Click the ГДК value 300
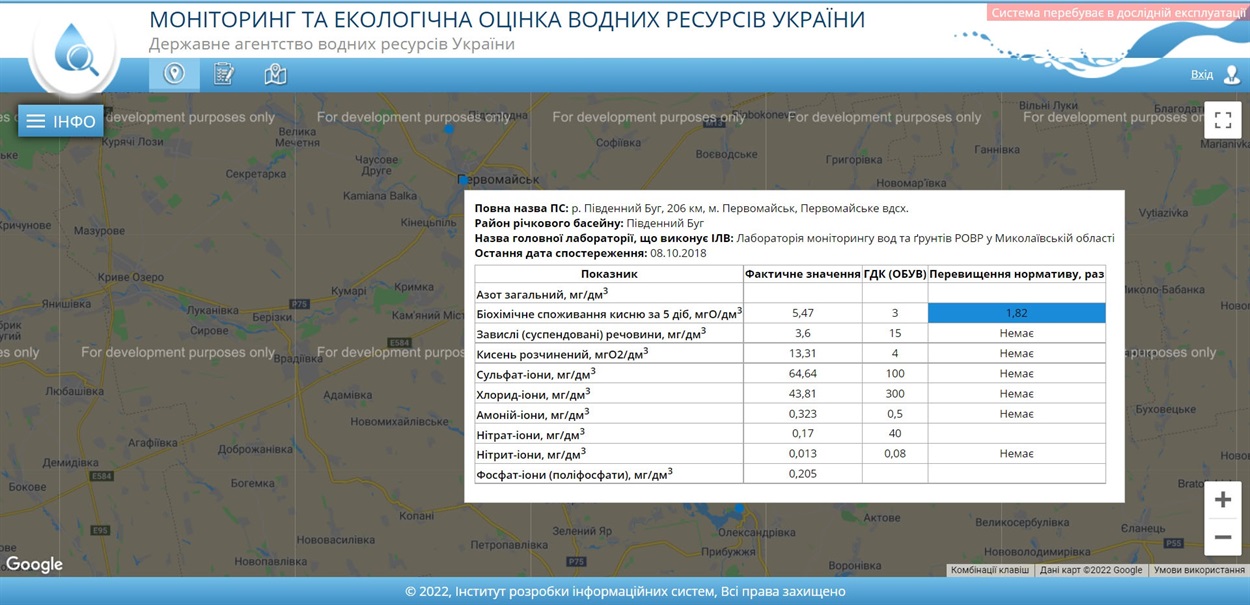This screenshot has height=605, width=1250. [894, 394]
